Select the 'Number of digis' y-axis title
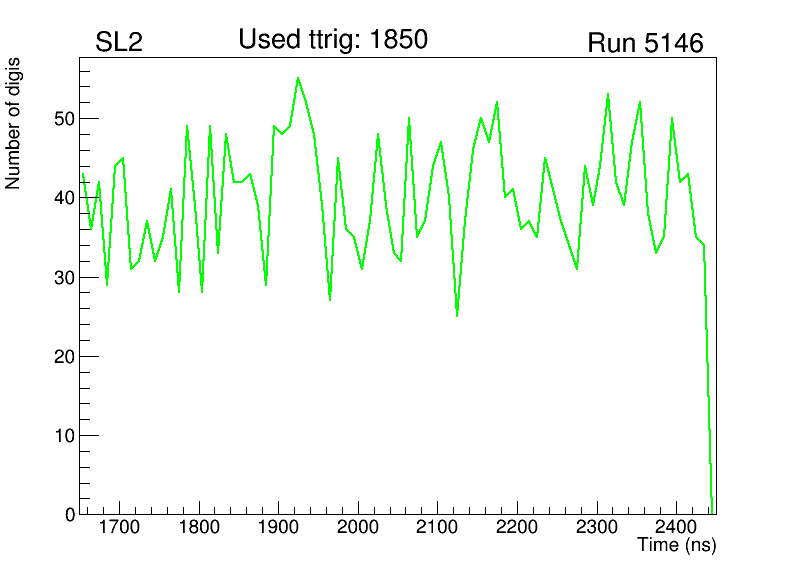This screenshot has width=796, height=572. click(14, 124)
